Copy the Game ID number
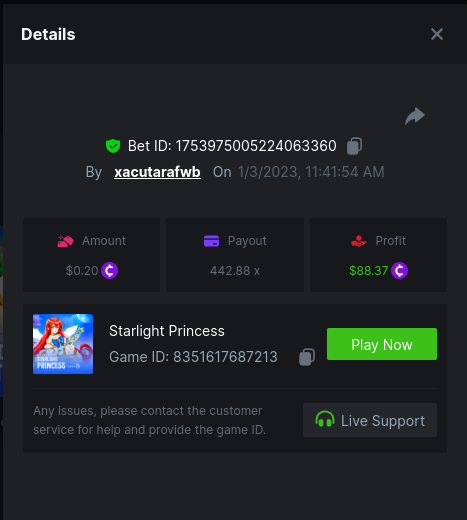The height and width of the screenshot is (520, 467). click(307, 357)
